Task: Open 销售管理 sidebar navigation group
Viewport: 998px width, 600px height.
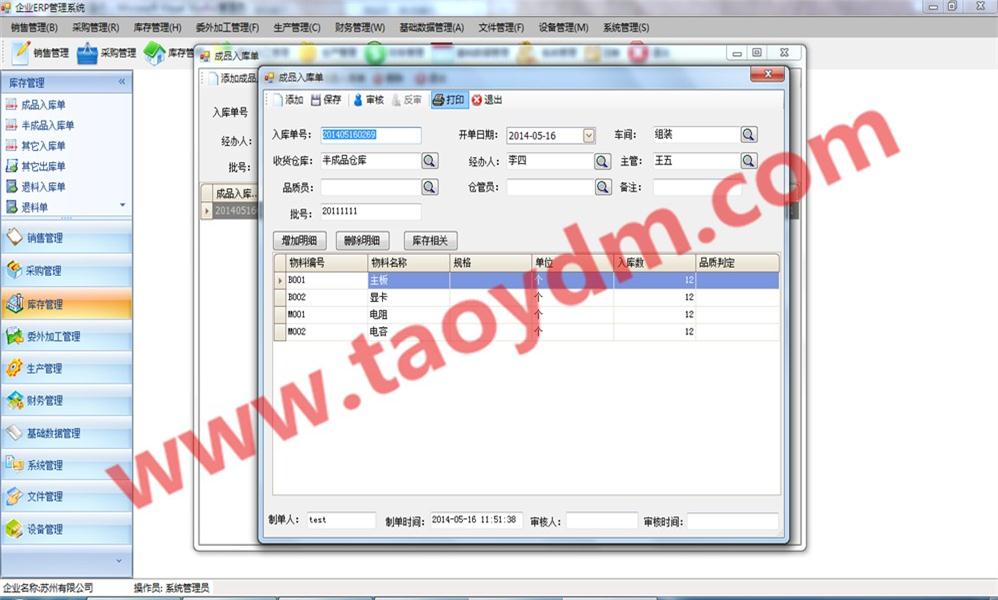Action: 66,237
